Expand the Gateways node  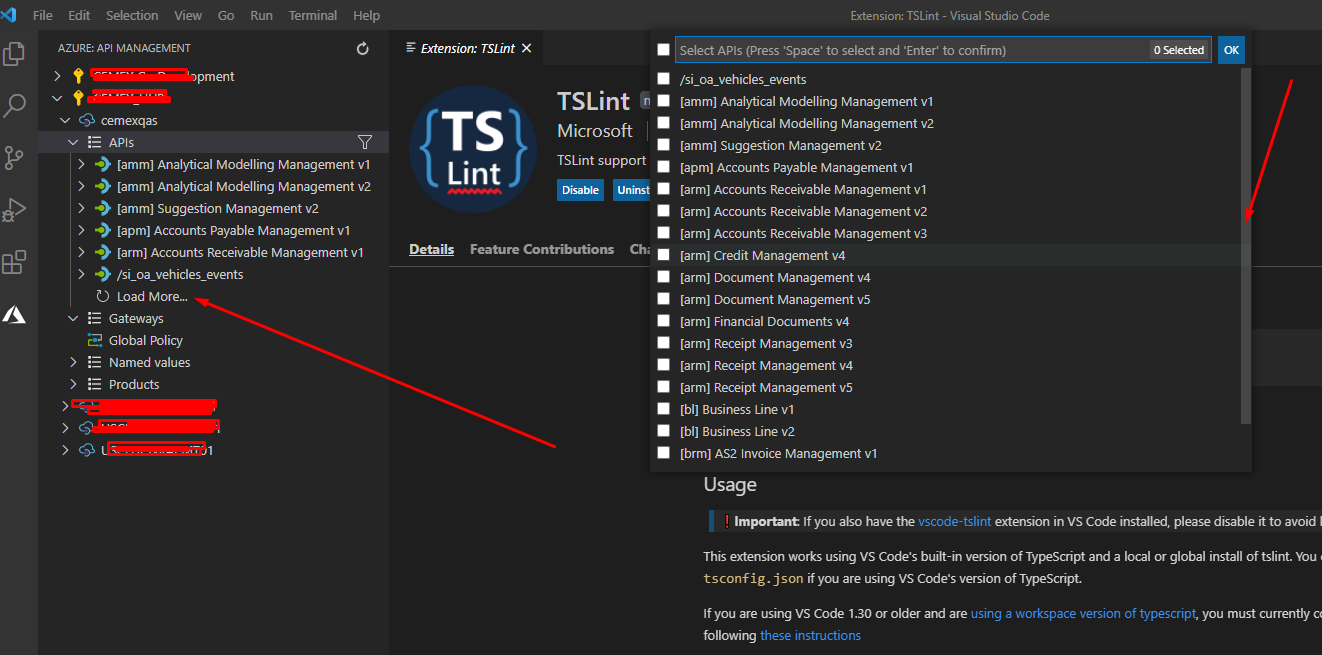coord(72,318)
